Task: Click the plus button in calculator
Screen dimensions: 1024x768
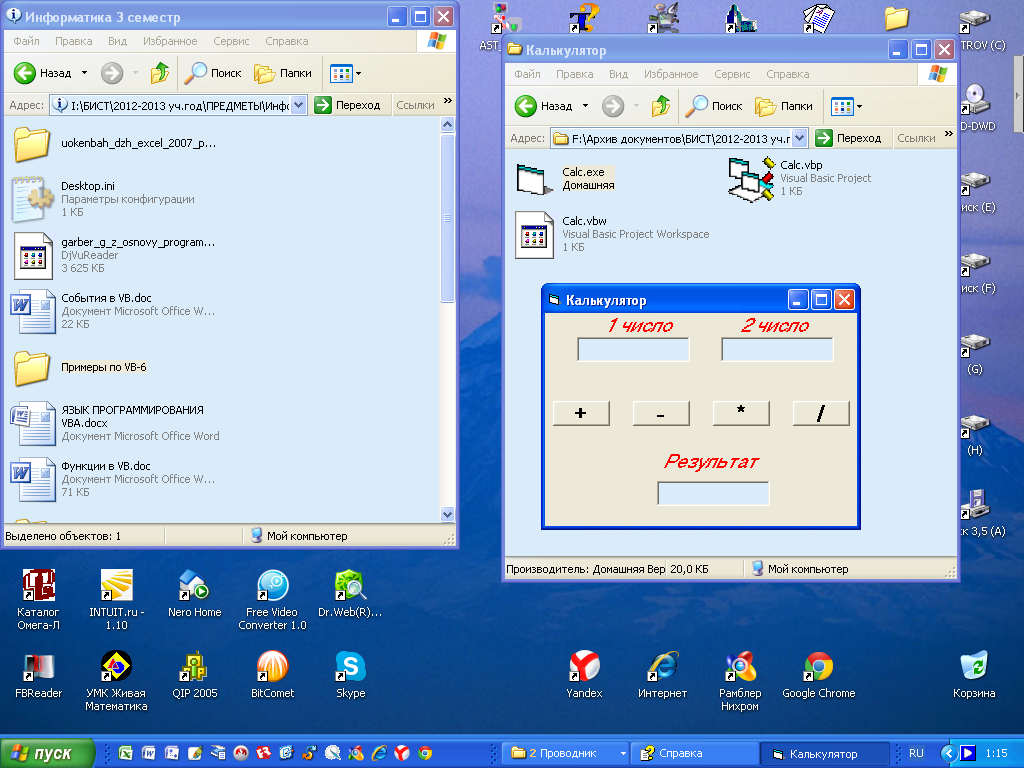Action: 581,413
